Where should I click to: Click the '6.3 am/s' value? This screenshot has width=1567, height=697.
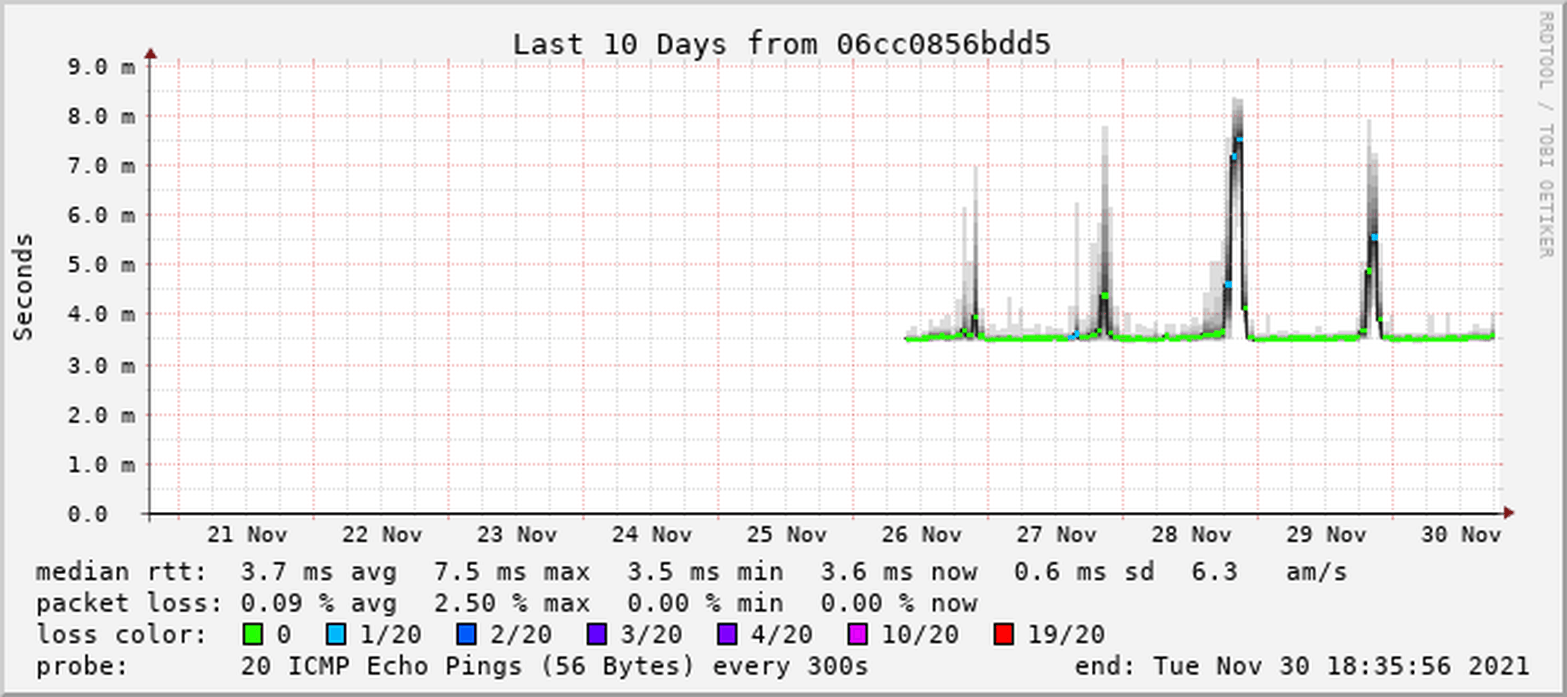pos(1270,573)
